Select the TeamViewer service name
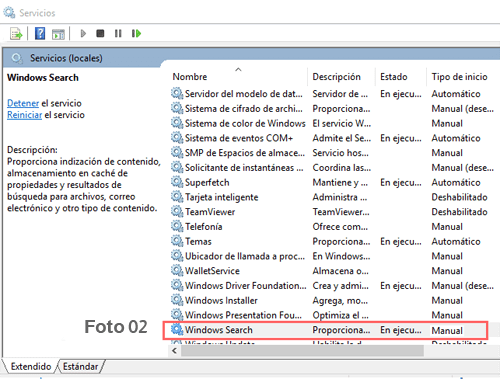Image resolution: width=500 pixels, height=379 pixels. 210,212
